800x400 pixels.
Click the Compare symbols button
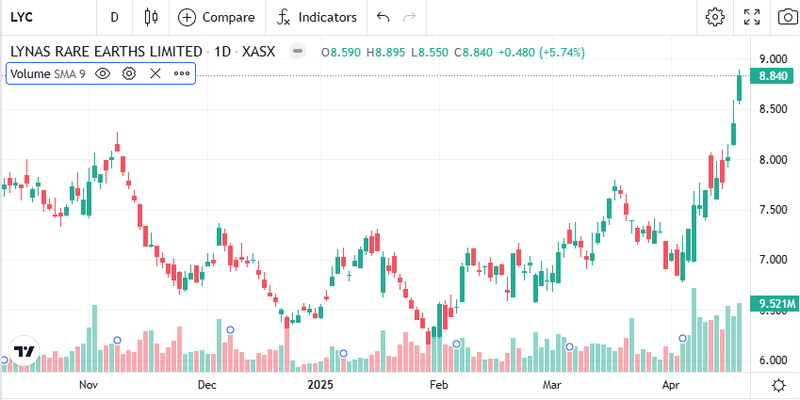(x=216, y=17)
